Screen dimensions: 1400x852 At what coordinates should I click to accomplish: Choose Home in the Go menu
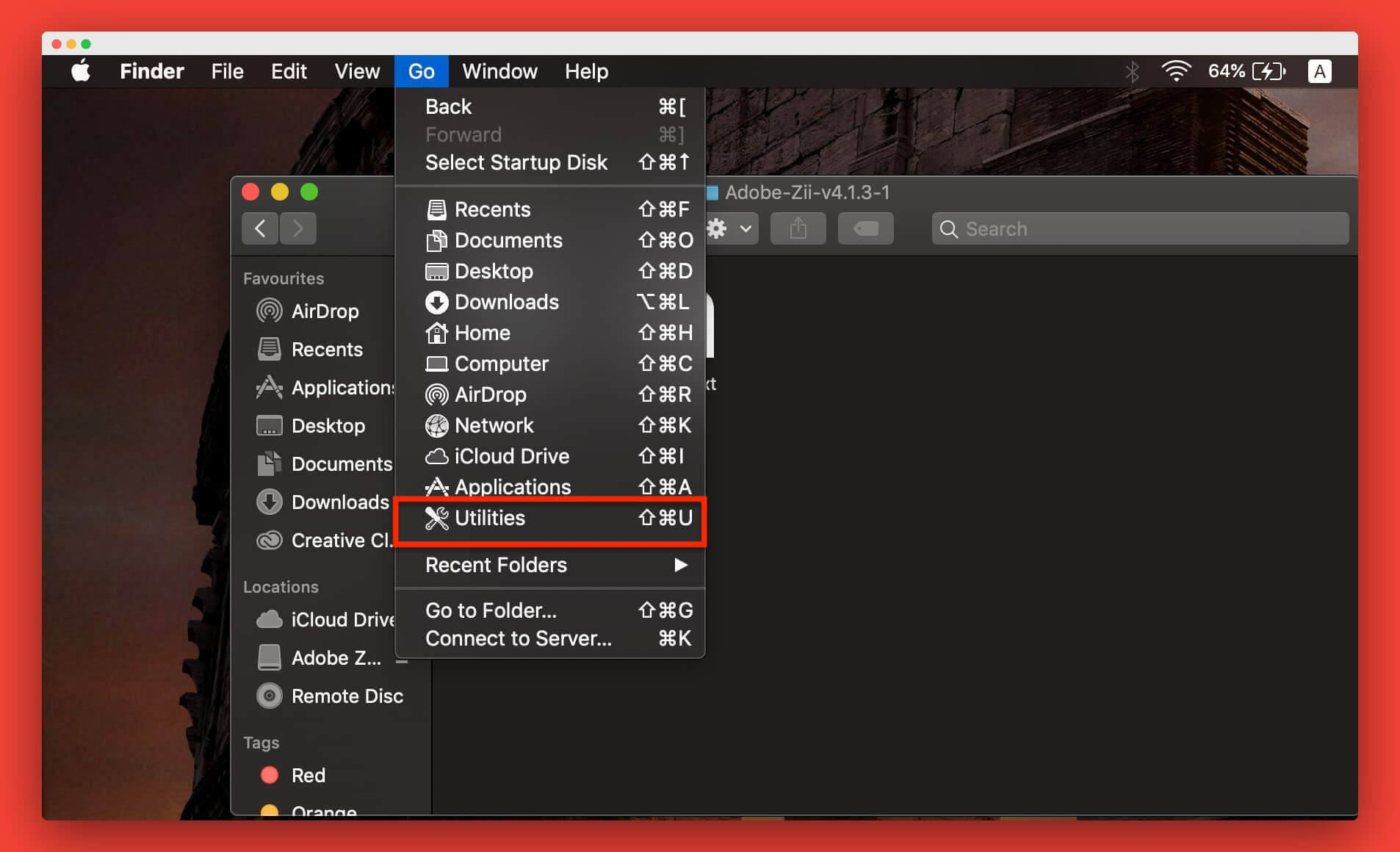click(x=550, y=333)
